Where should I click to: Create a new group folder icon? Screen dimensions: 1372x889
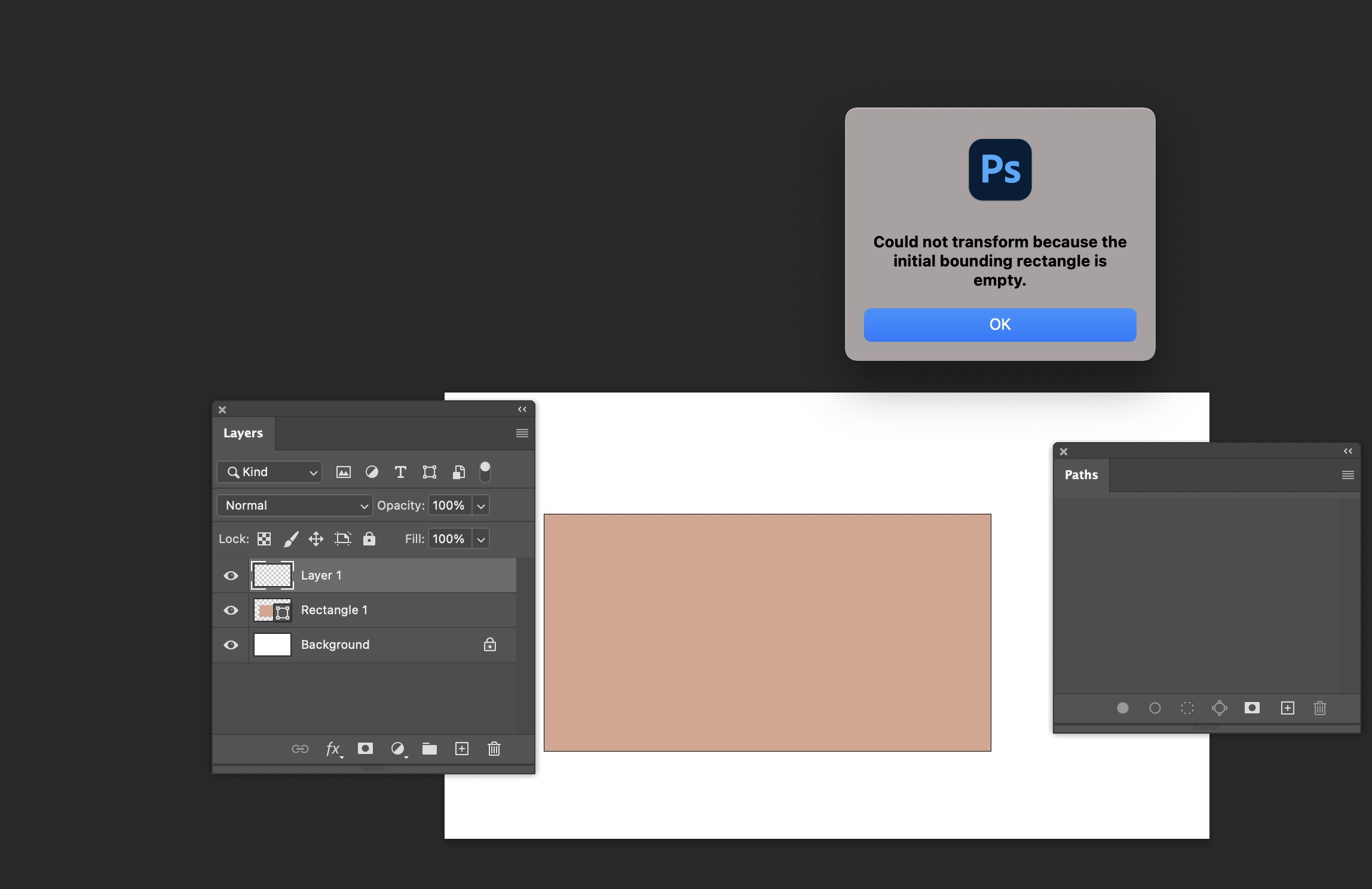pyautogui.click(x=429, y=749)
